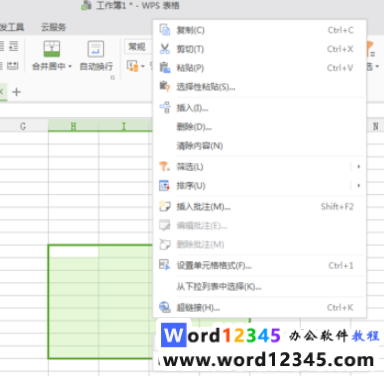Viewport: 384px width, 376px height.
Task: Click the Merge and Center (合并居中) icon
Action: tap(52, 49)
